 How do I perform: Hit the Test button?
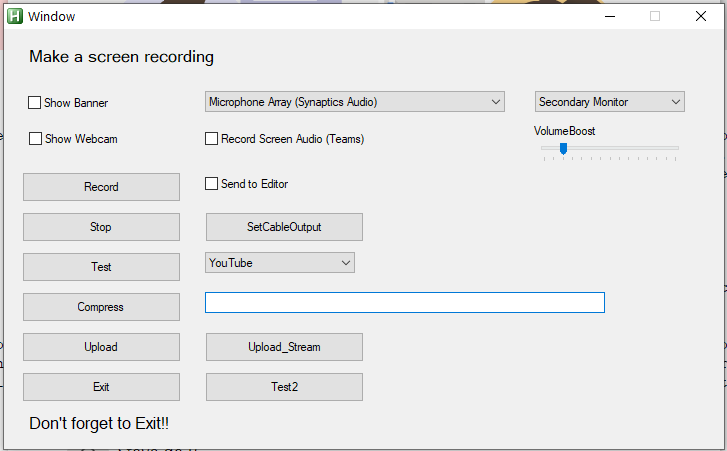[x=101, y=267]
